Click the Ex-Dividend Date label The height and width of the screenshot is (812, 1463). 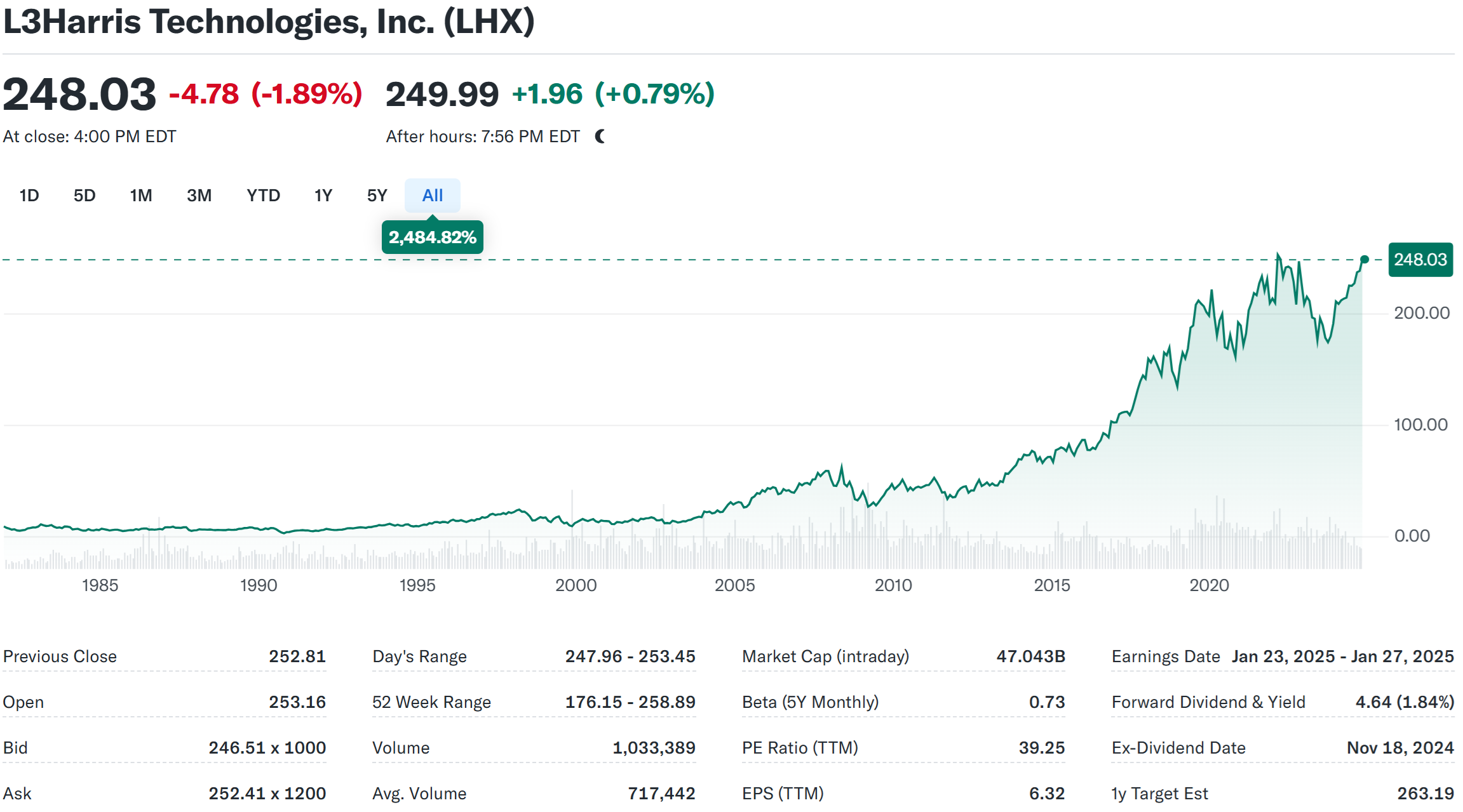coord(1179,748)
